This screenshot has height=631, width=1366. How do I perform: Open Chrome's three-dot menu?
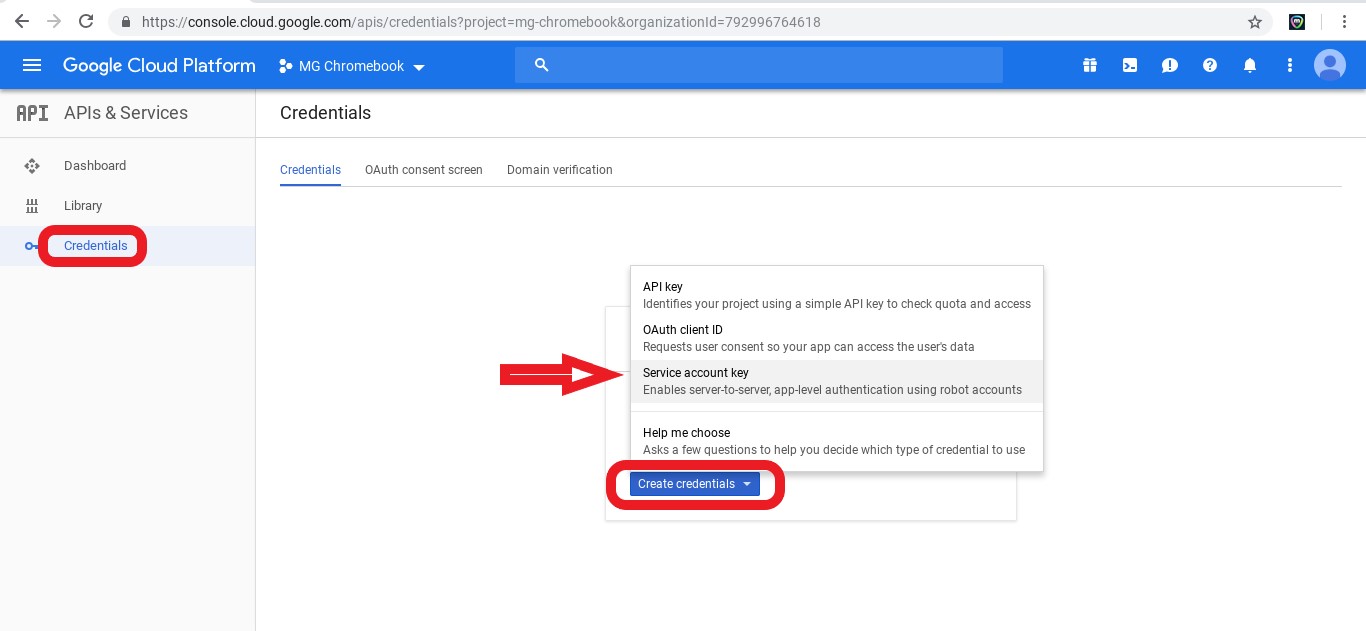click(x=1345, y=21)
